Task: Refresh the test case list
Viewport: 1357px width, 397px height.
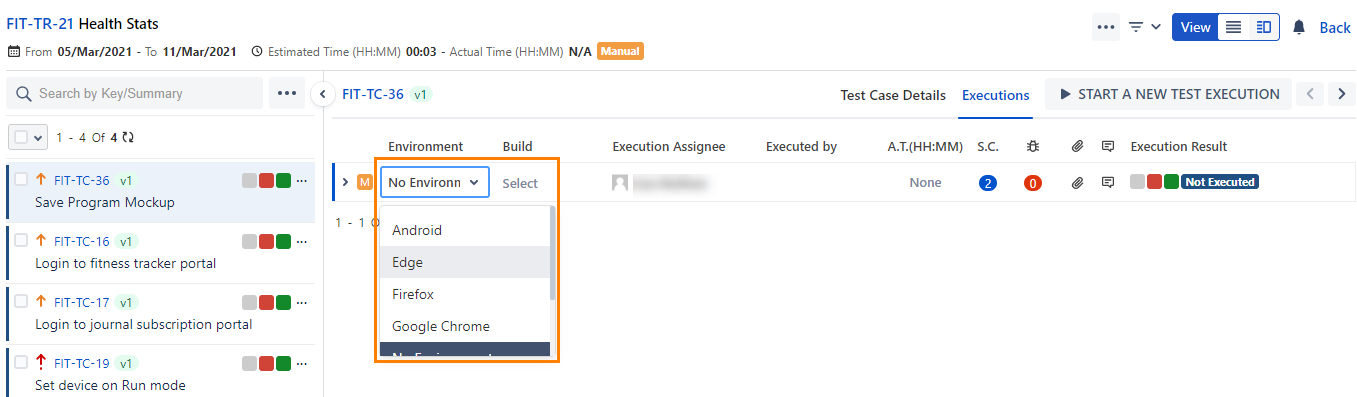Action: (128, 137)
